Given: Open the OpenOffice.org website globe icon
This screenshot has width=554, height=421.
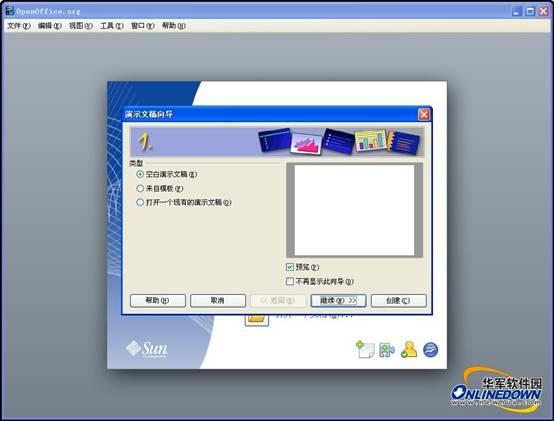Looking at the screenshot, I should pos(431,350).
